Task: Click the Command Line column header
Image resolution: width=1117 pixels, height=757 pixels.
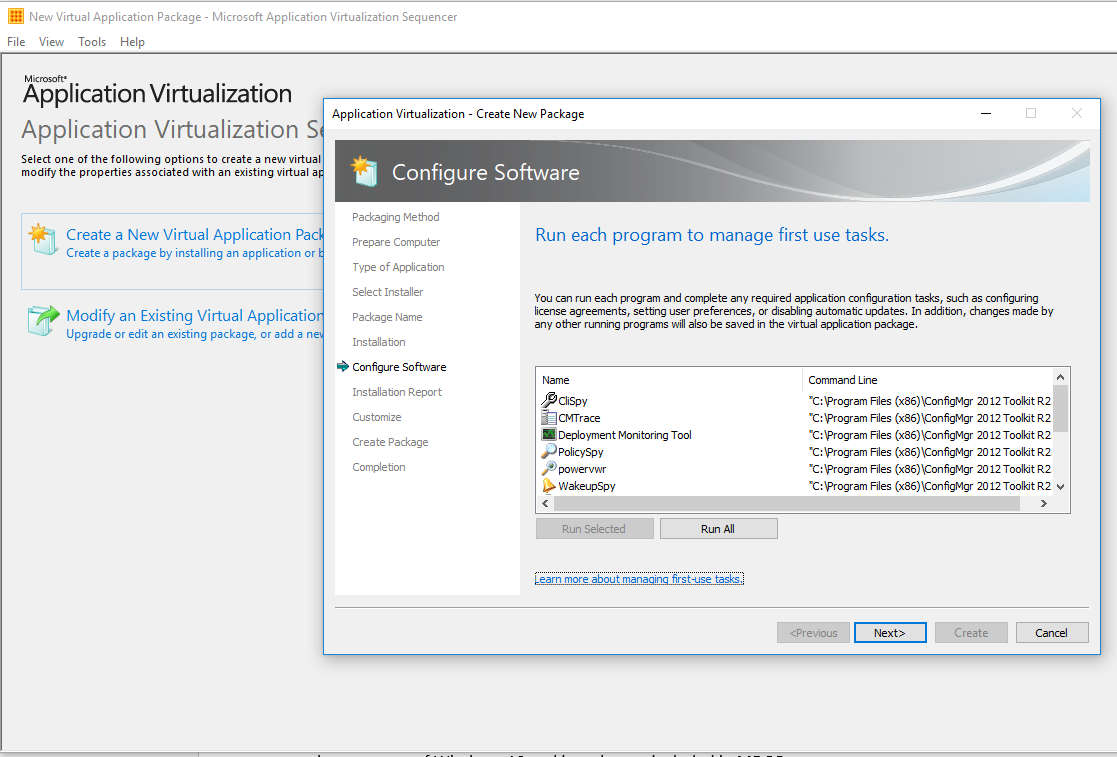Action: (x=928, y=380)
